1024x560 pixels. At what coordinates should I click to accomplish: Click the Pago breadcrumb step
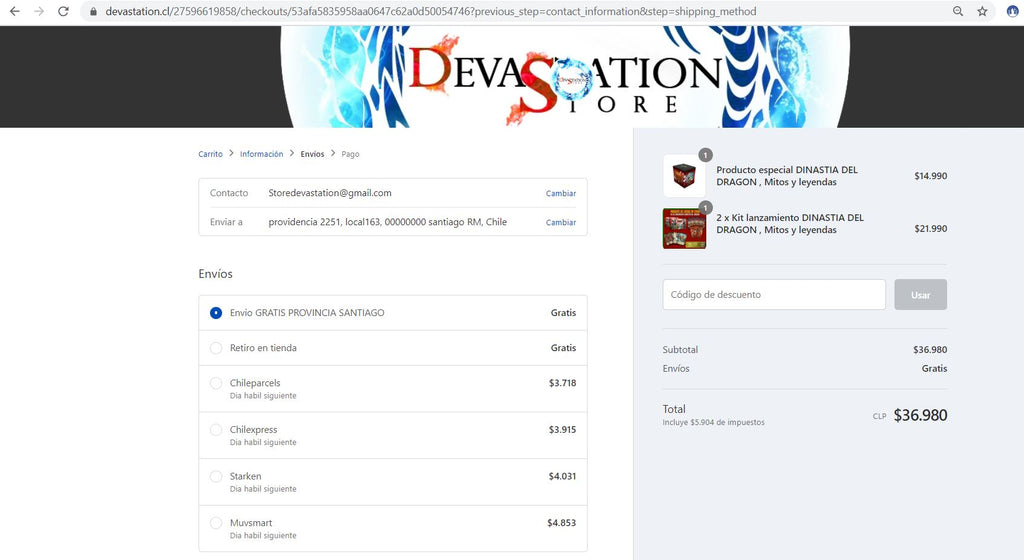click(350, 154)
